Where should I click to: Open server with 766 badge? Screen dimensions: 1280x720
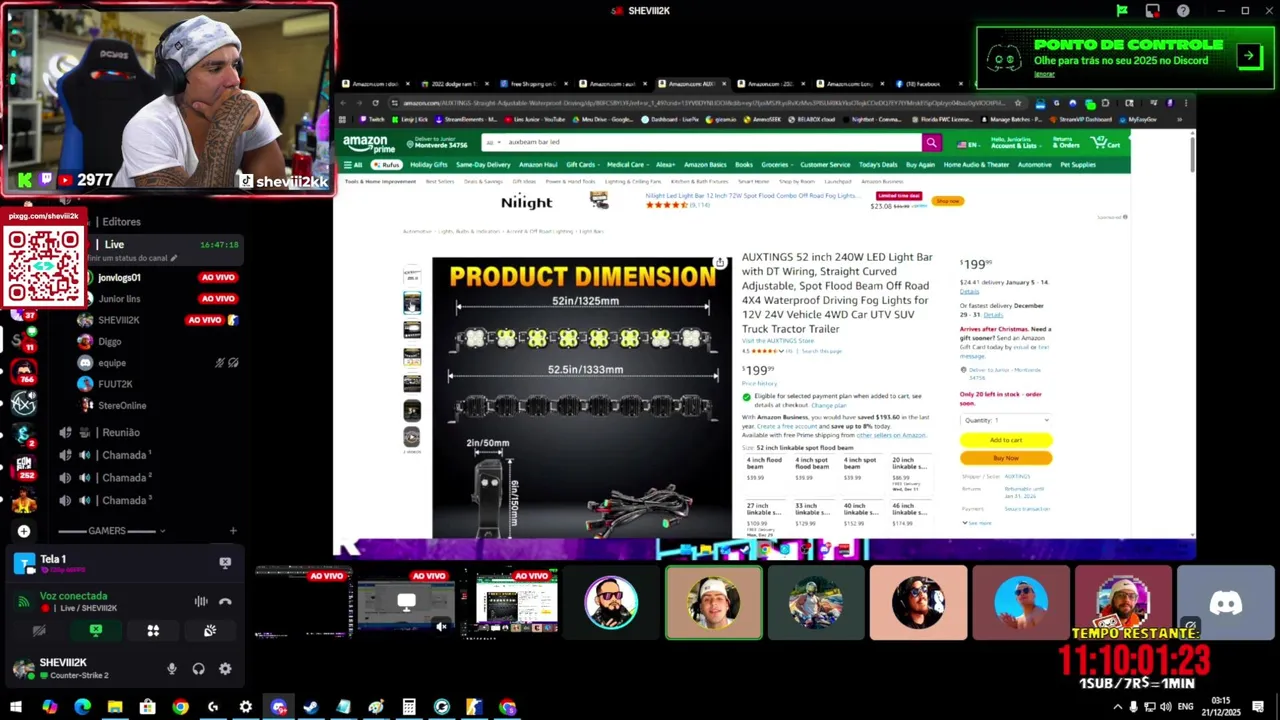(24, 372)
